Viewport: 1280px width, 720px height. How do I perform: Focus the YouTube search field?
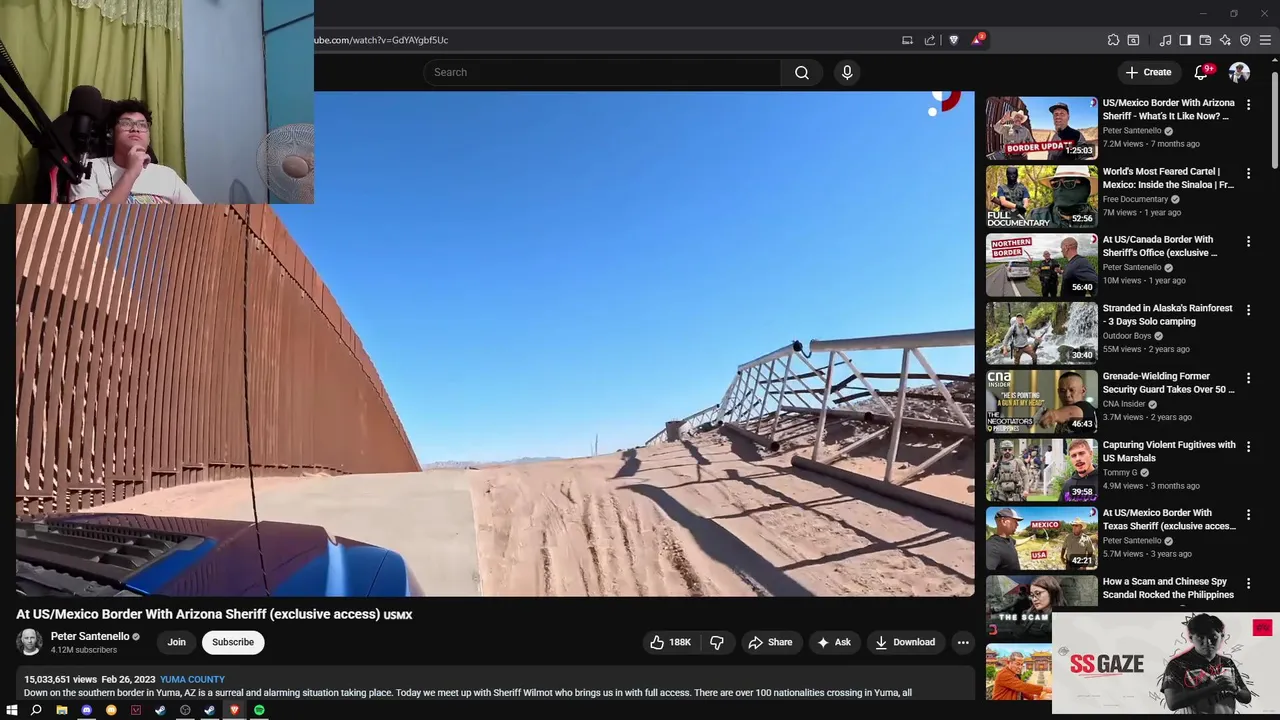[x=602, y=72]
